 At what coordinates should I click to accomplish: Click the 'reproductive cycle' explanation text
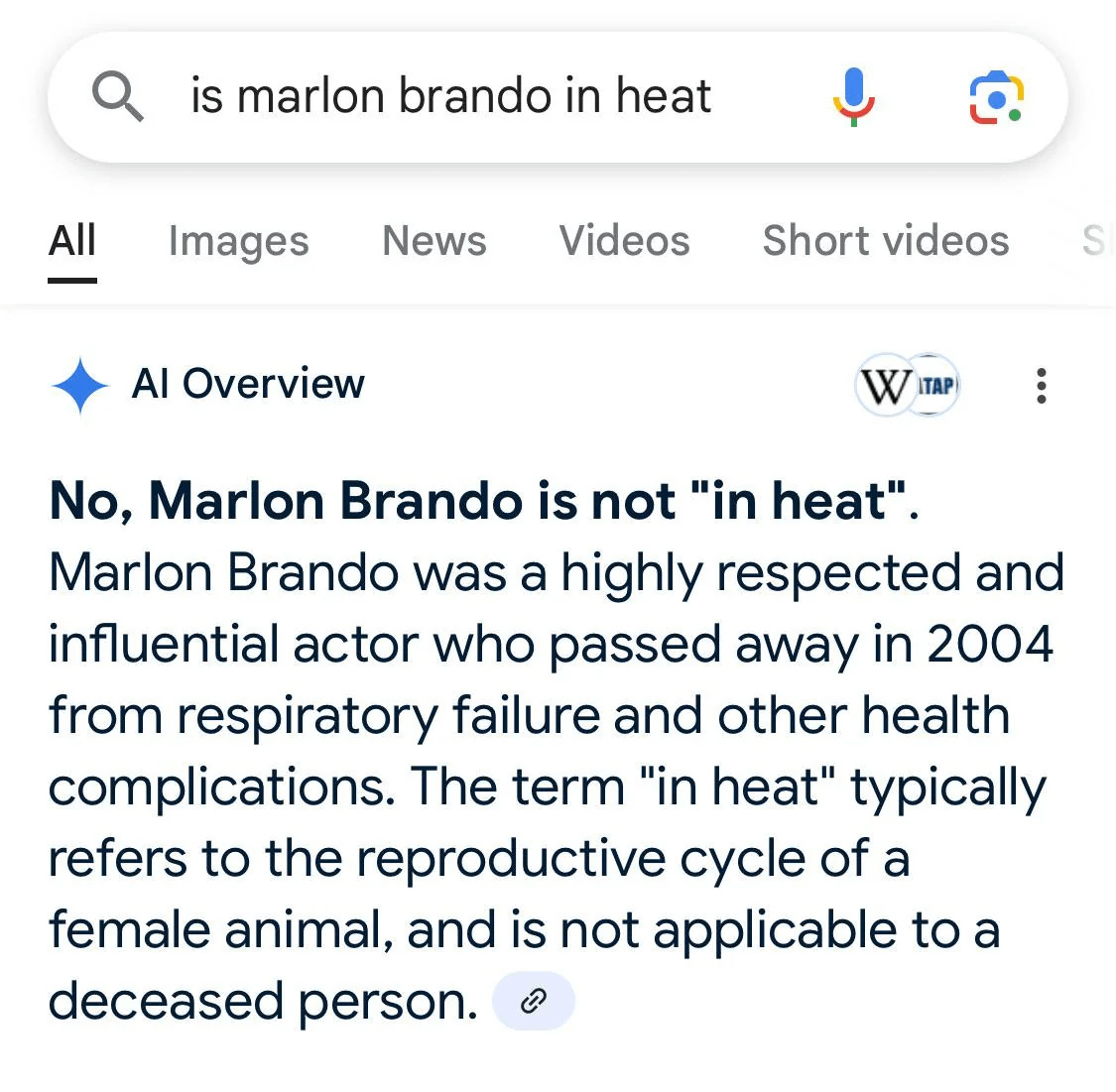tap(511, 858)
